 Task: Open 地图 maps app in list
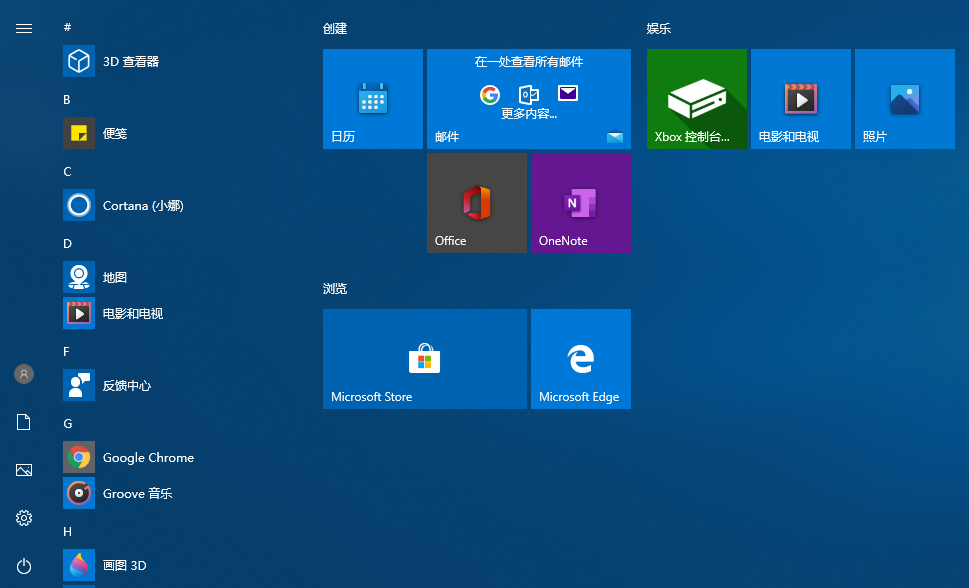pos(79,278)
